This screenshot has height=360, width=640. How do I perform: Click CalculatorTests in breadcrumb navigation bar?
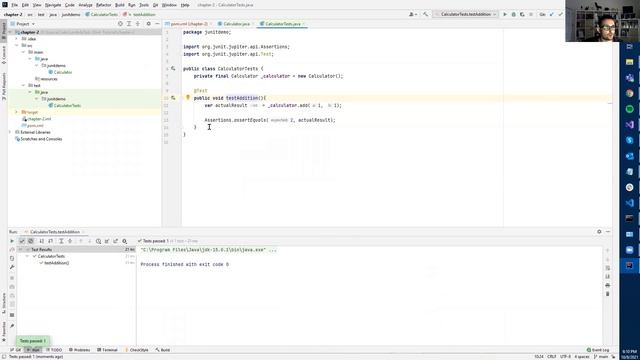[x=101, y=14]
